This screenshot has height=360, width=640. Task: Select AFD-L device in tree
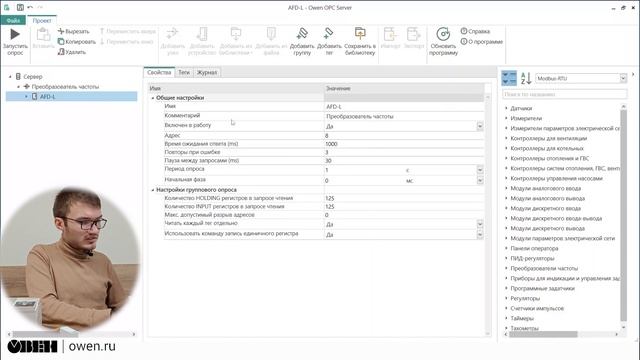(47, 97)
